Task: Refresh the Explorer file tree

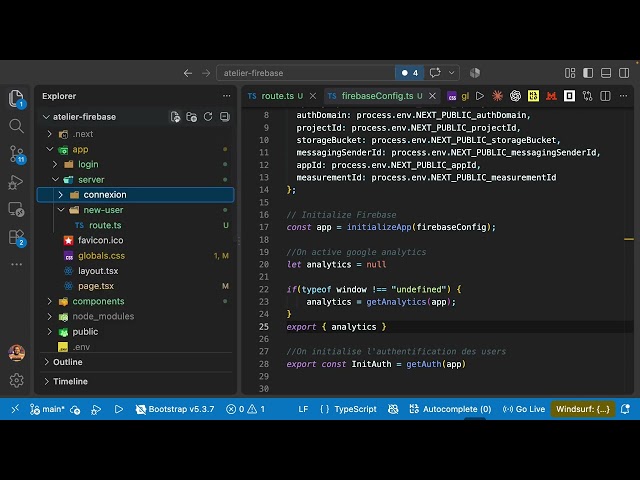Action: (x=208, y=117)
